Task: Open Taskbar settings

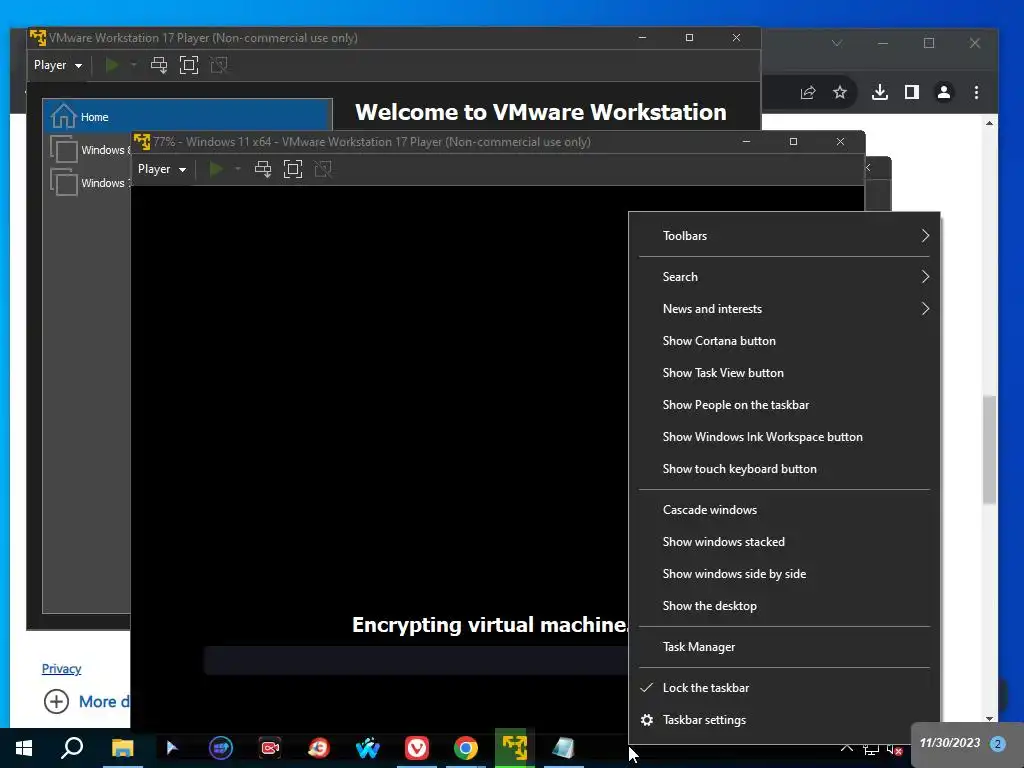Action: point(784,720)
